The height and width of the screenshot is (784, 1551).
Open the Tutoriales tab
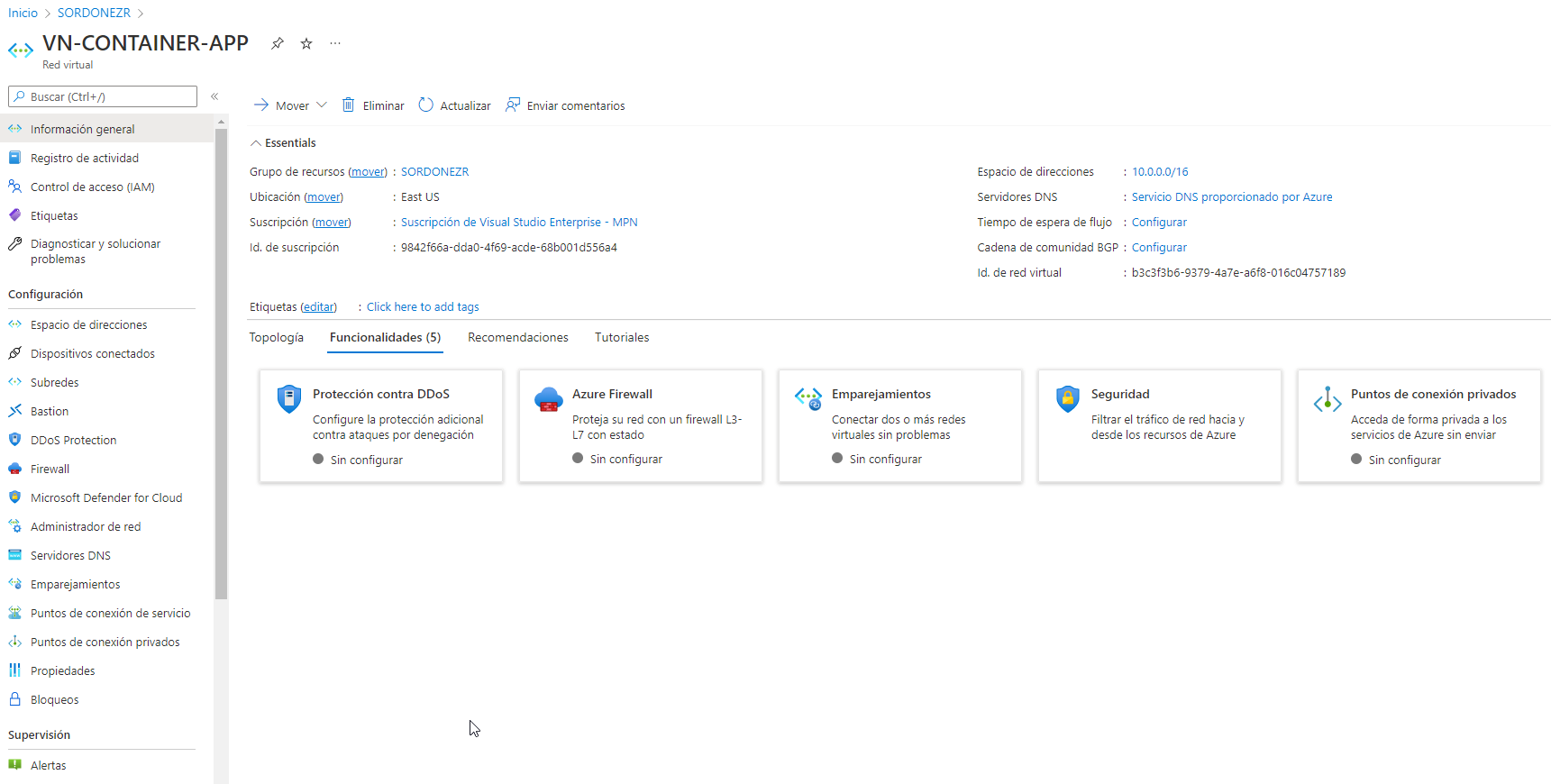coord(622,337)
